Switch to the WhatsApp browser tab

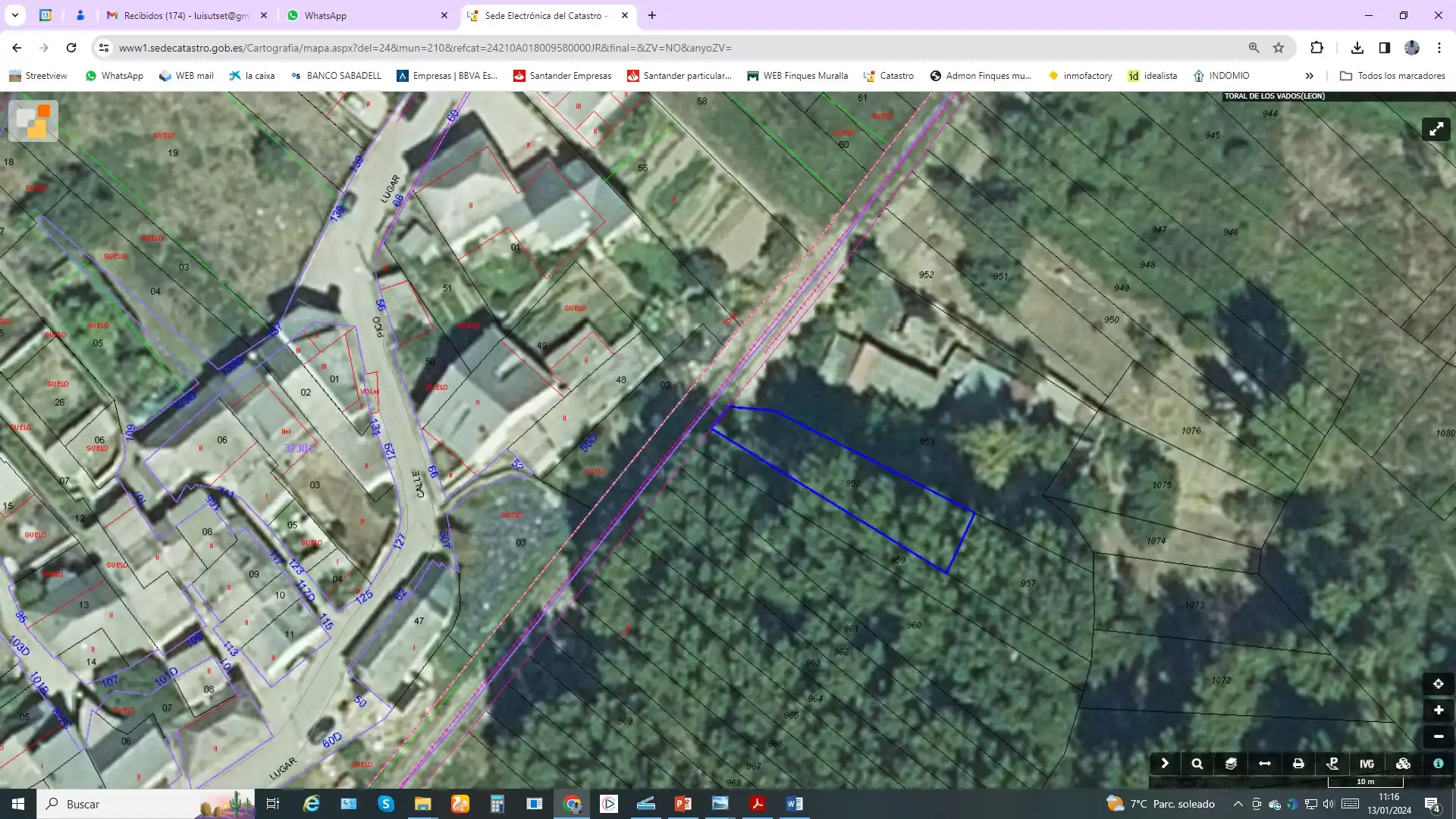tap(367, 15)
